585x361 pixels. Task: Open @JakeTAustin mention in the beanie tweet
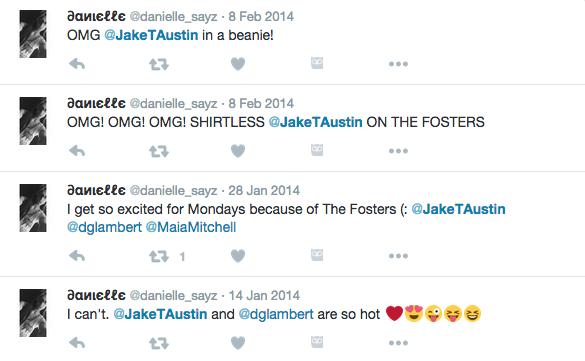click(x=151, y=35)
